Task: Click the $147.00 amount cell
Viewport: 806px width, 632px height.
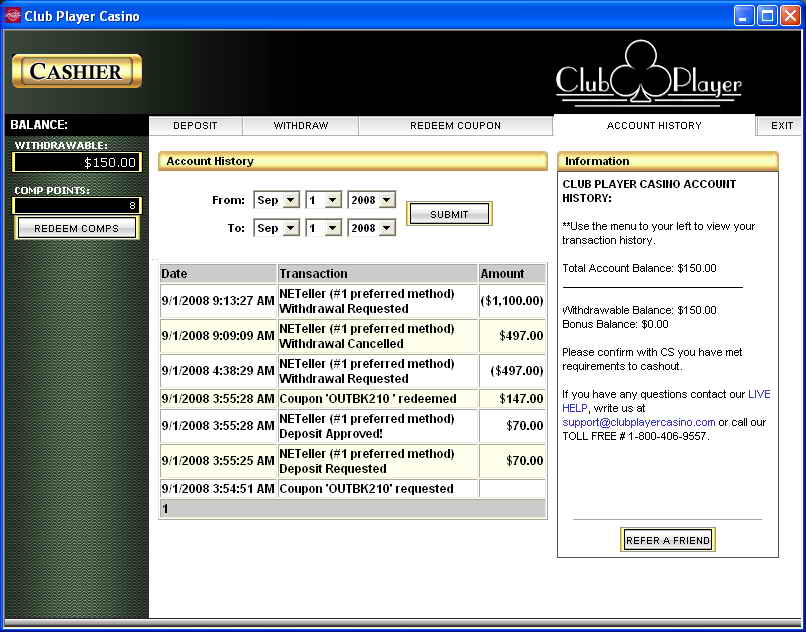Action: click(x=512, y=399)
